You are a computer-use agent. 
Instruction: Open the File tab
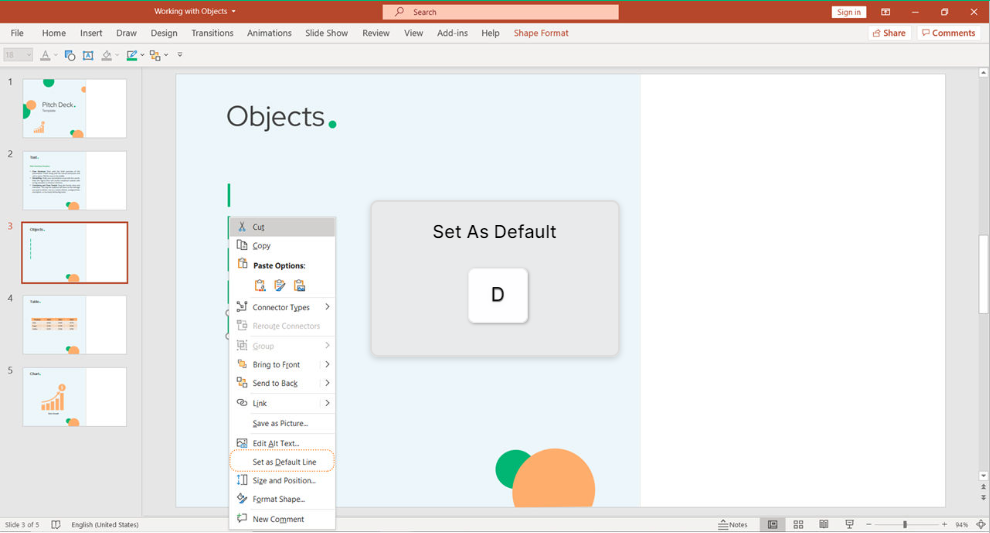[x=17, y=33]
